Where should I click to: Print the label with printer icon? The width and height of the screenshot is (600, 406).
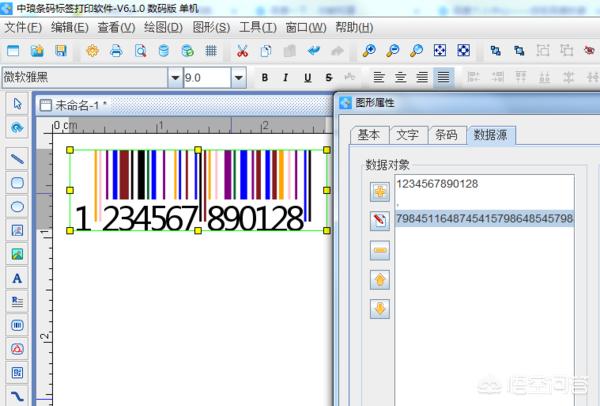click(116, 51)
